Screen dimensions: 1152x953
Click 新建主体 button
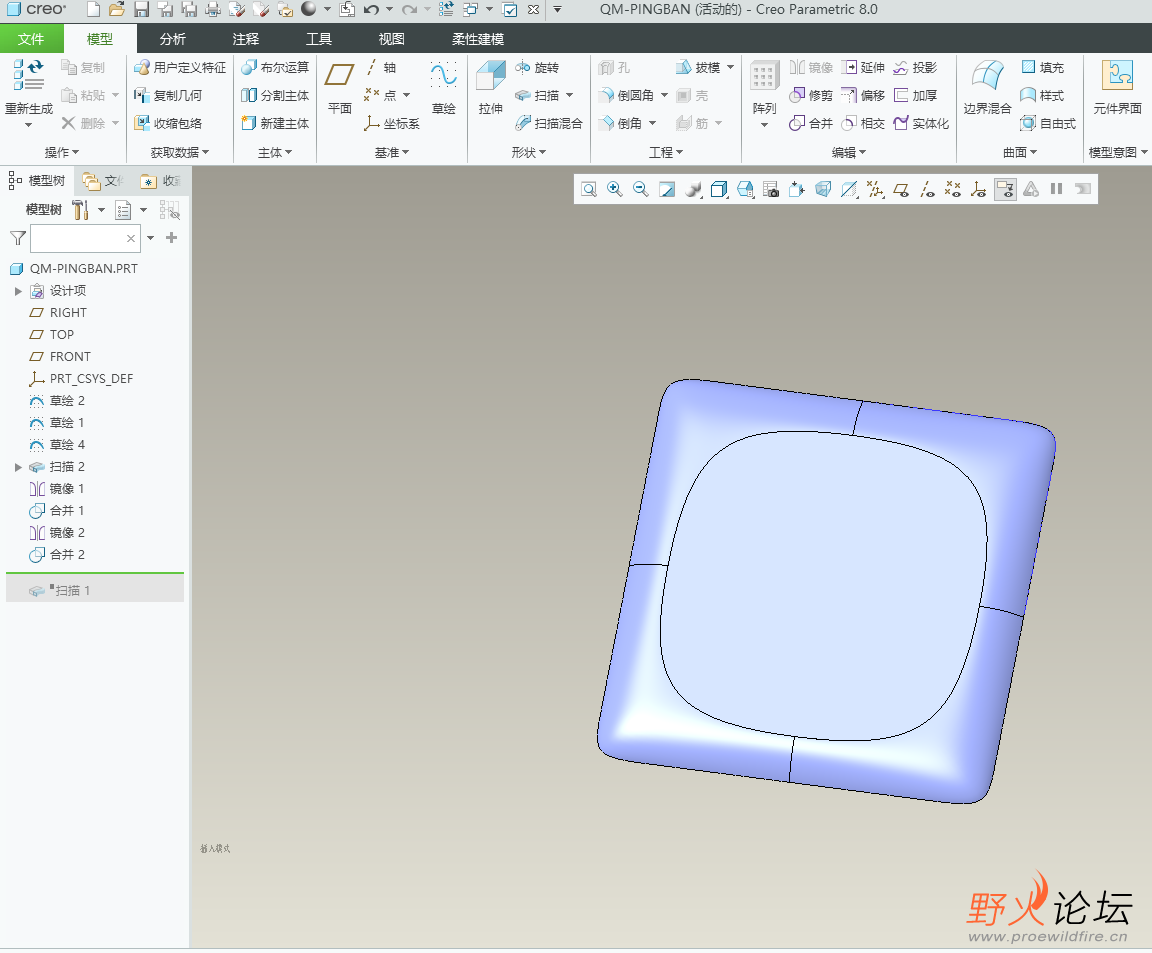(276, 123)
